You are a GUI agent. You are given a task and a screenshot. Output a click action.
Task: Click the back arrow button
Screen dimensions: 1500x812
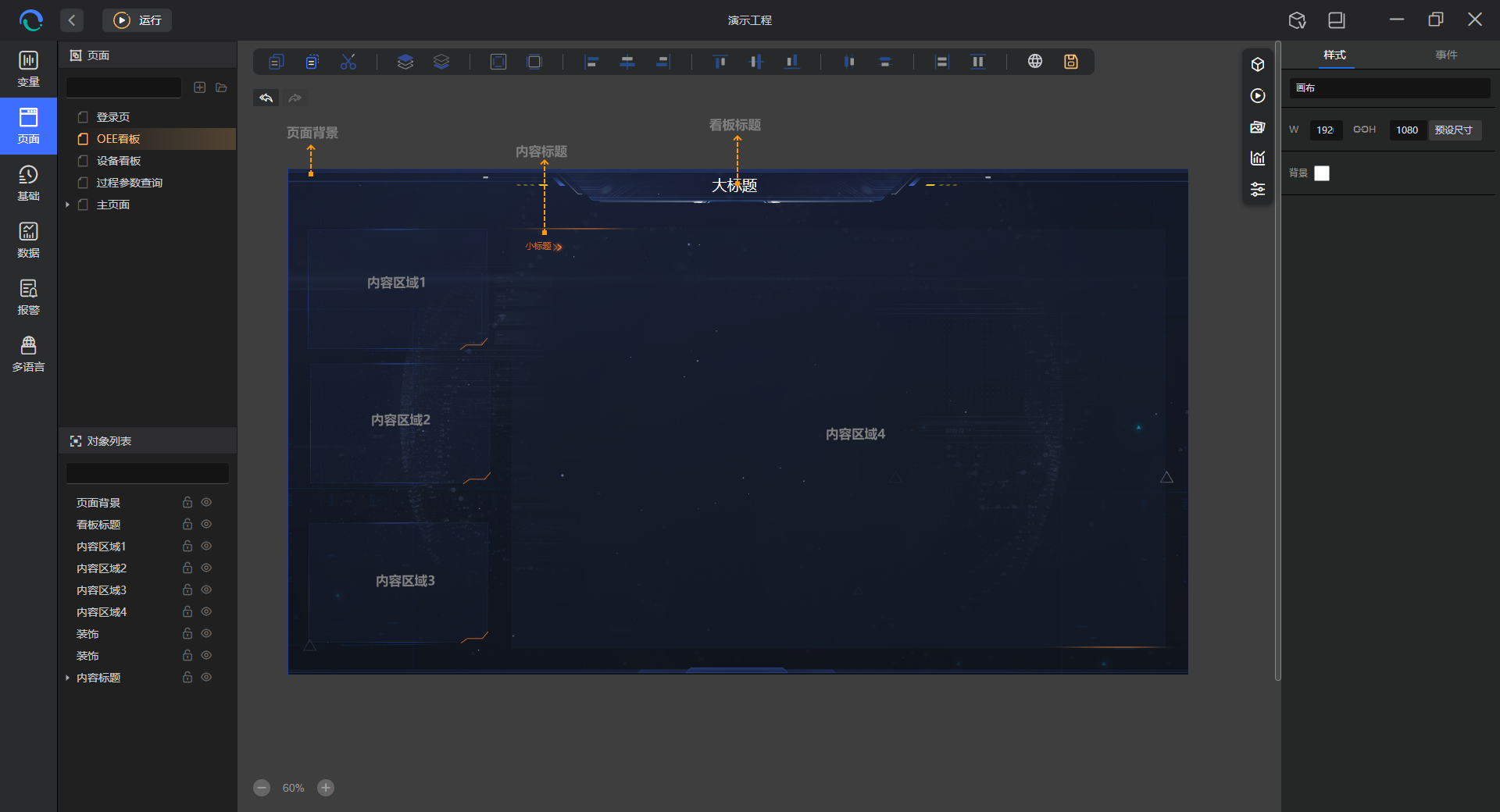tap(72, 20)
